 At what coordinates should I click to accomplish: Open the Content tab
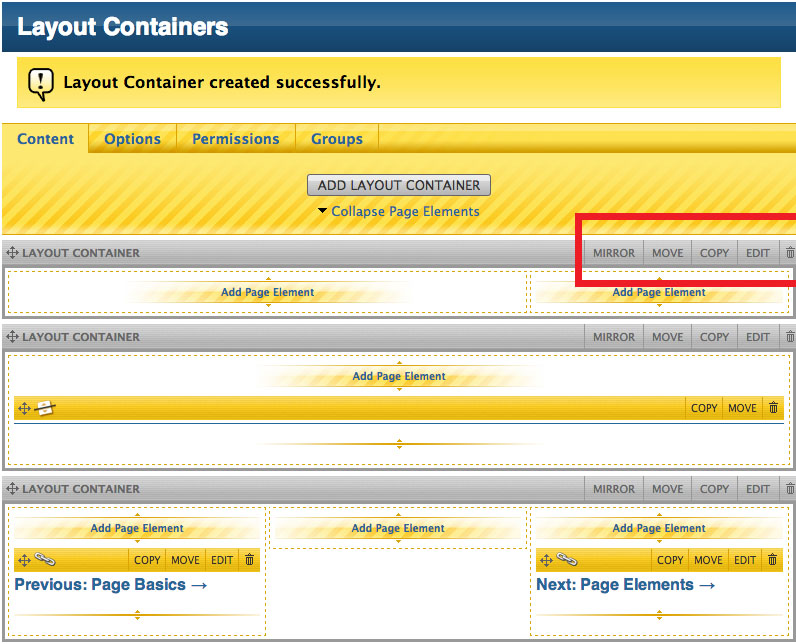(46, 139)
